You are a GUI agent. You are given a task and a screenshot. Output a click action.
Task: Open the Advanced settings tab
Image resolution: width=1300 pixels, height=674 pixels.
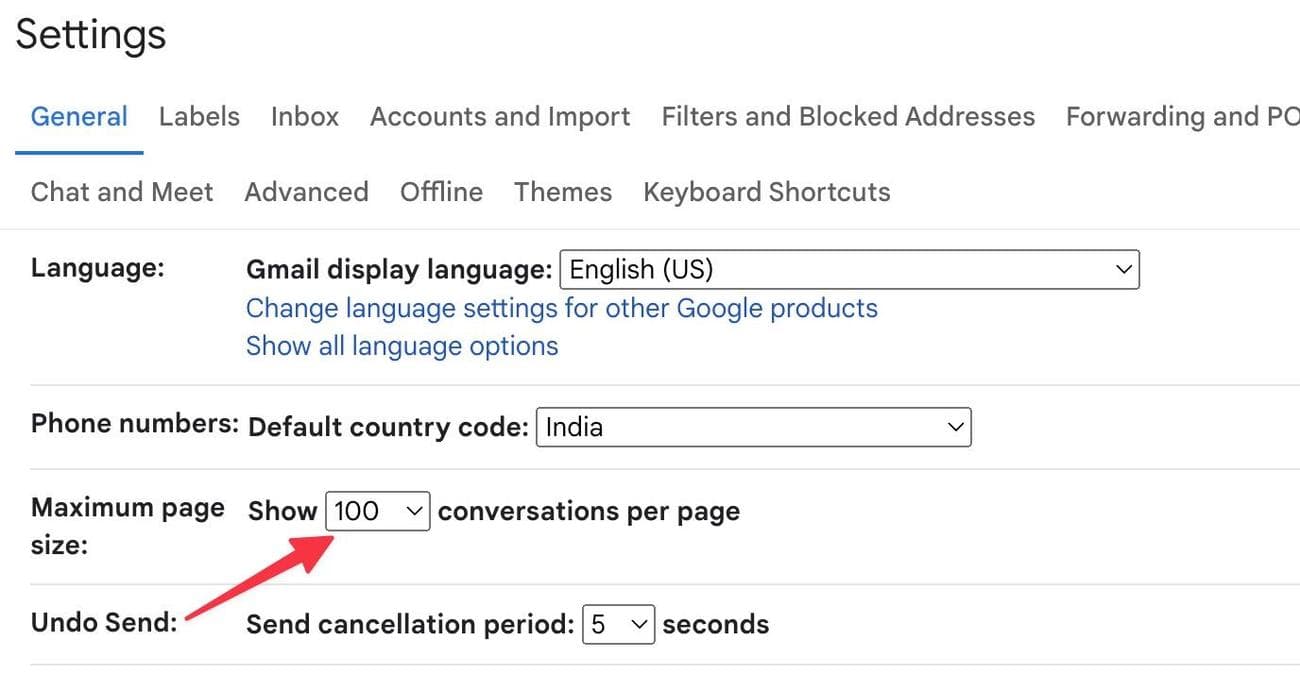click(306, 192)
